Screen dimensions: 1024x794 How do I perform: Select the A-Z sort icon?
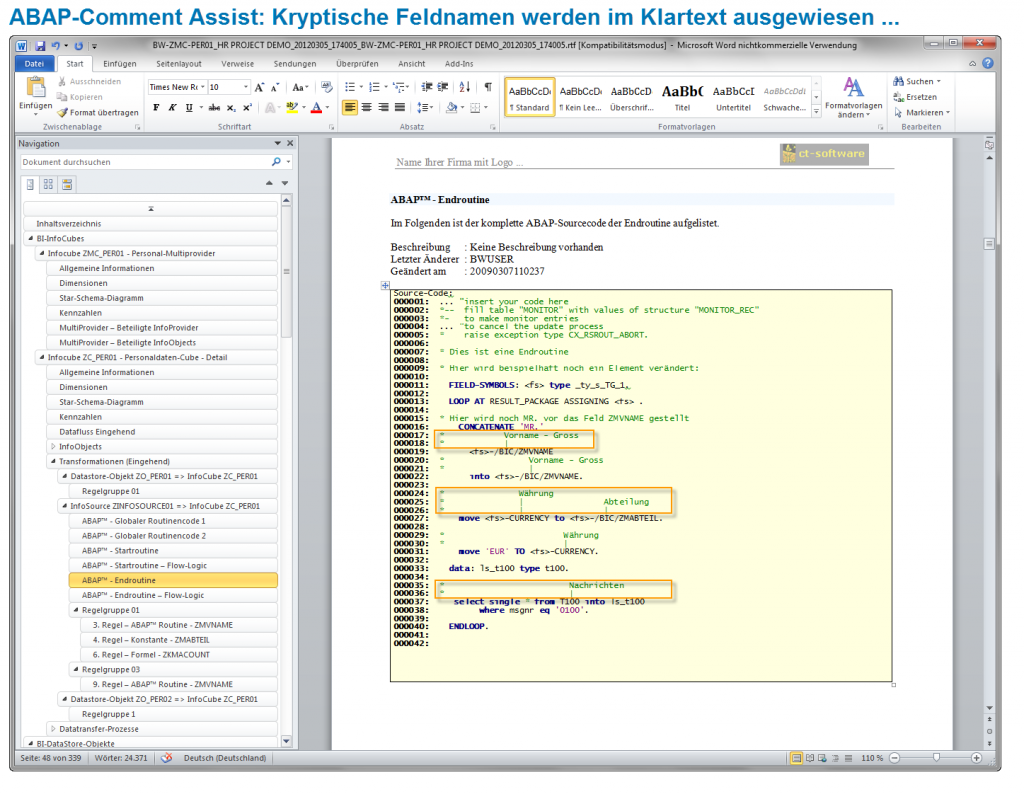[464, 87]
